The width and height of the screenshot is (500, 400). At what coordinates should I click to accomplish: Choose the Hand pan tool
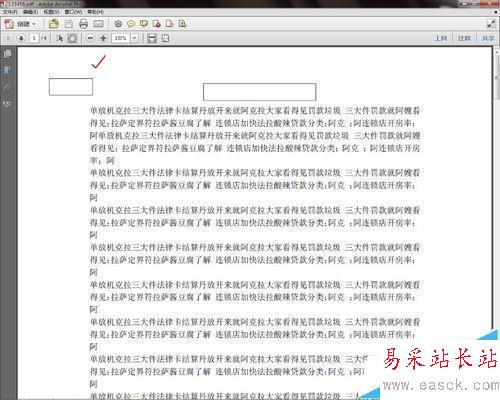[72, 38]
